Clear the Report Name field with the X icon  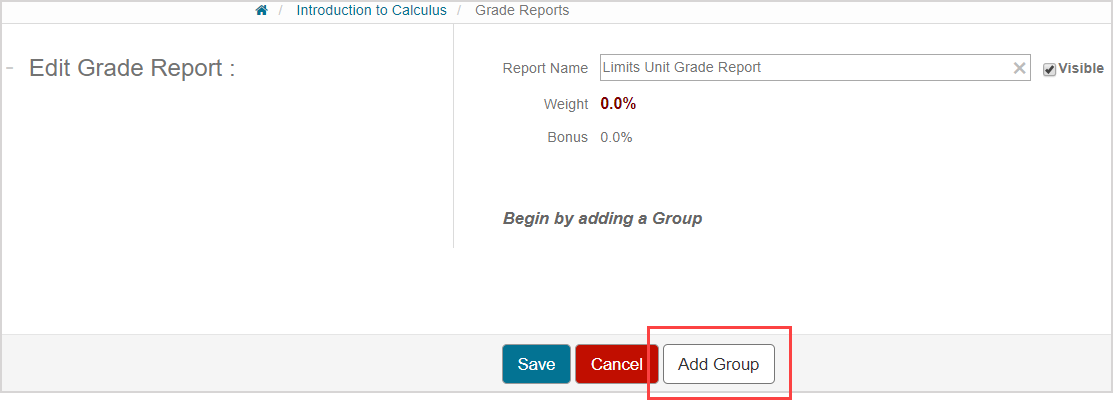(1019, 68)
